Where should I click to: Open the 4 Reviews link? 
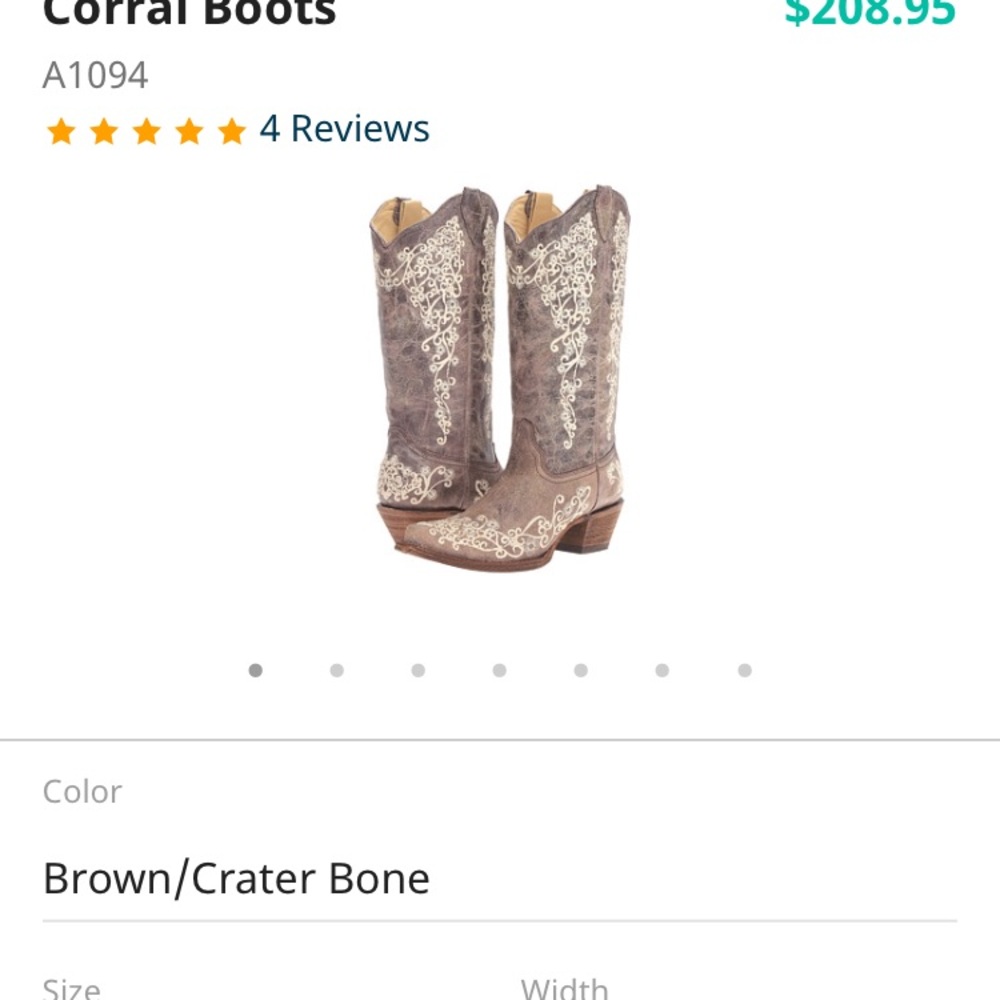pyautogui.click(x=344, y=128)
